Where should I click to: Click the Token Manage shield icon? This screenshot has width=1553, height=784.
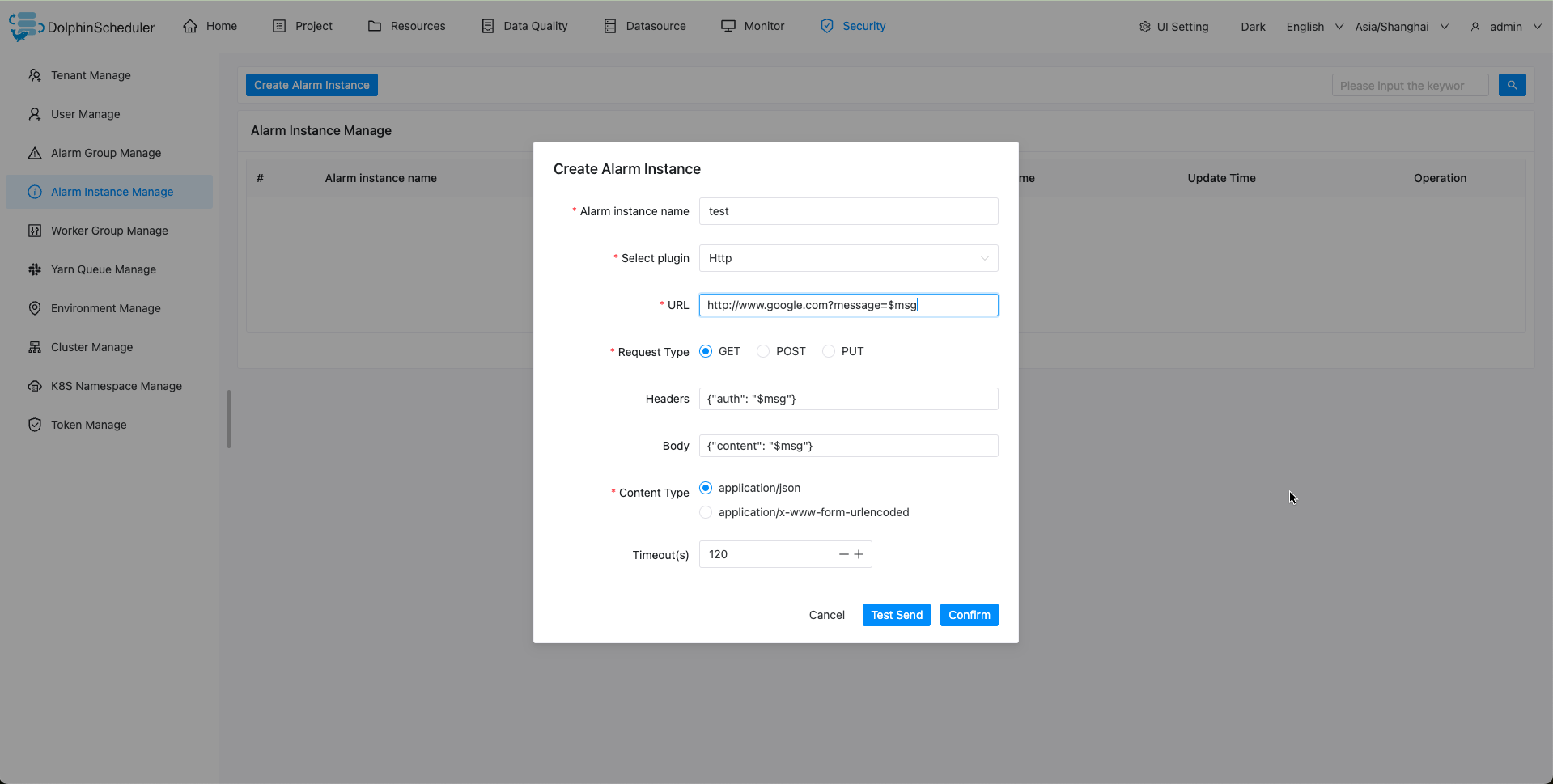[x=35, y=425]
